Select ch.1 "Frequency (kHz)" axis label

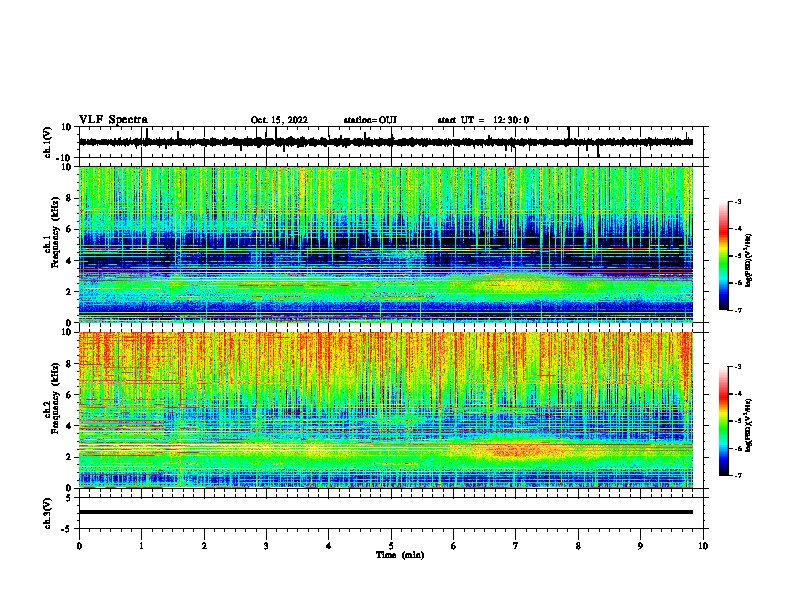pyautogui.click(x=55, y=233)
